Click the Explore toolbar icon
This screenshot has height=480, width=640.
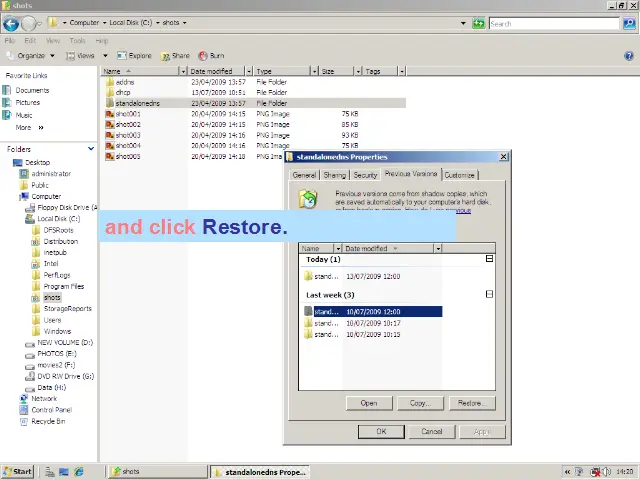(x=122, y=56)
